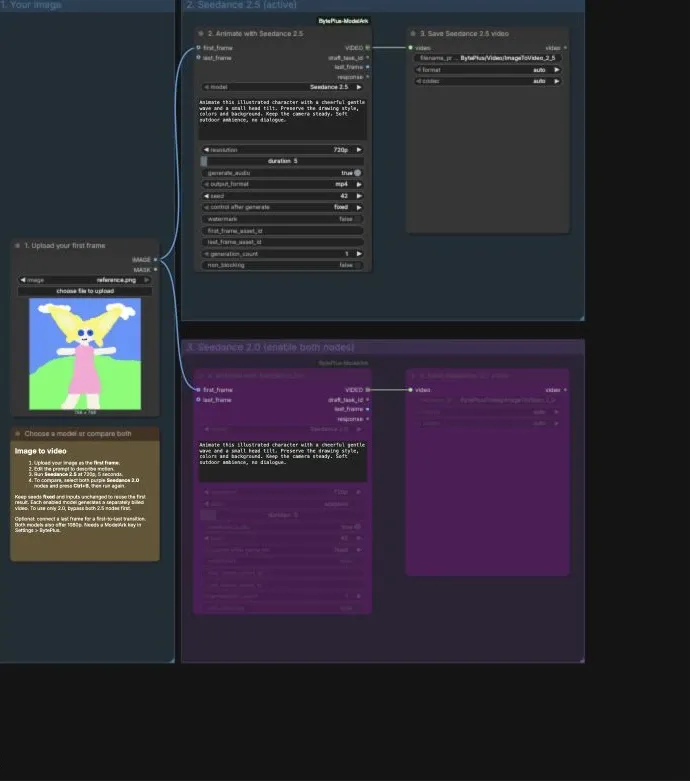Decrease seed value with left arrow
This screenshot has height=781, width=690.
[206, 196]
